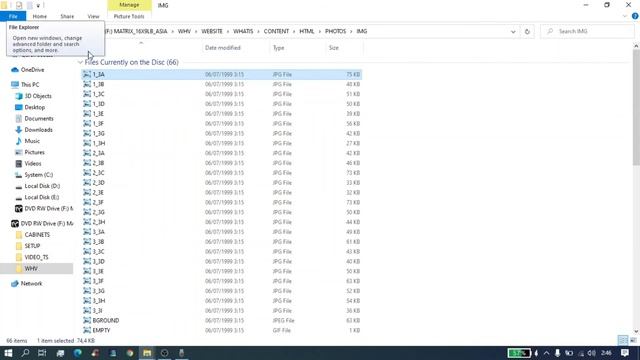Expand the address bar history dropdown
Viewport: 640px width, 360px height.
513,31
